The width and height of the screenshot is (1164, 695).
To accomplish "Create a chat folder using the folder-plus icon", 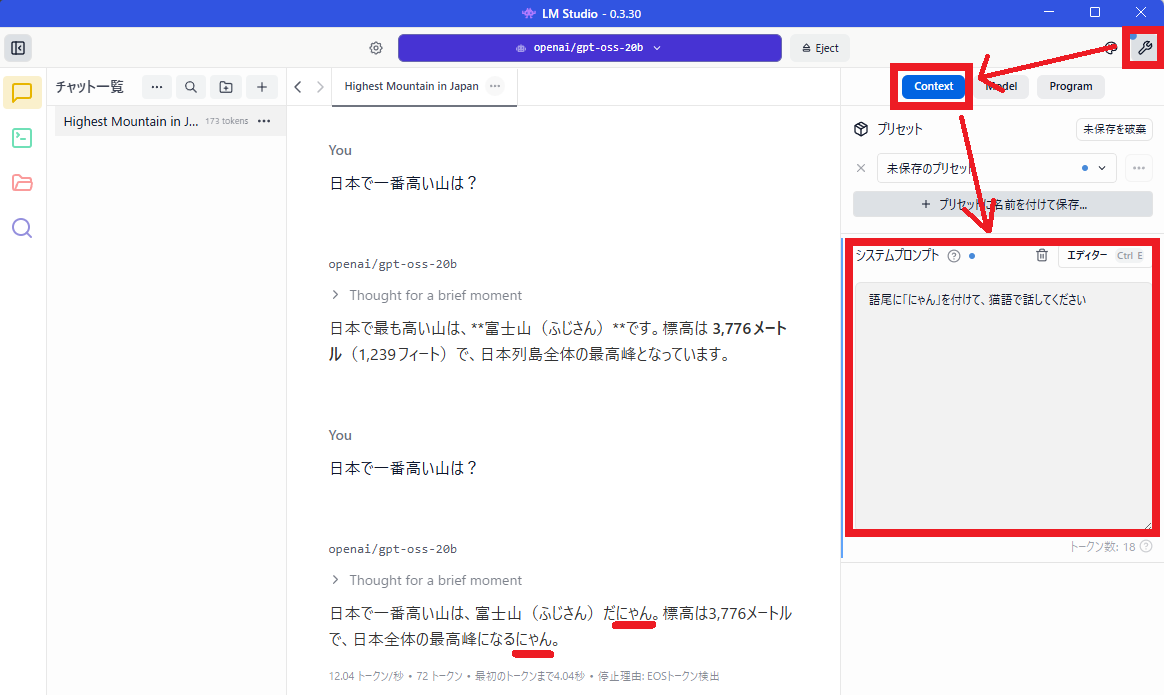I will (225, 87).
